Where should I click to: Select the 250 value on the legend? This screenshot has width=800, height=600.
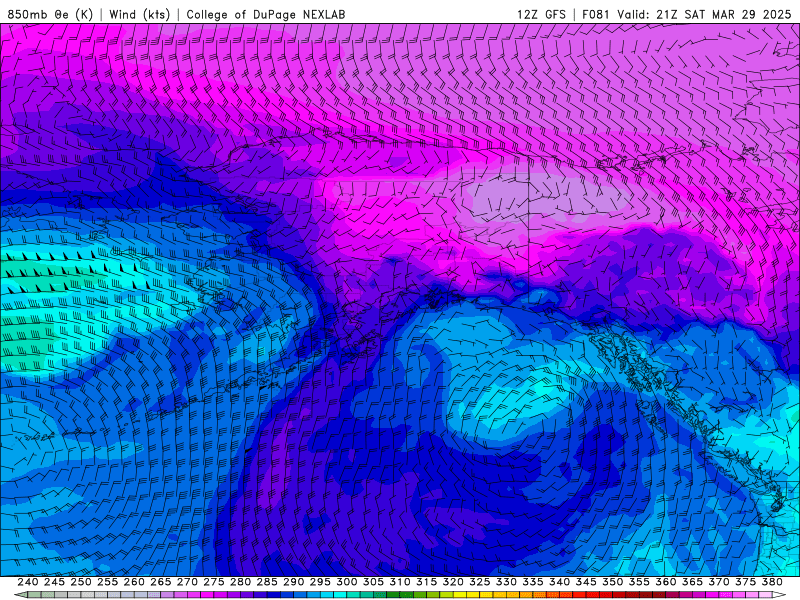tap(81, 582)
